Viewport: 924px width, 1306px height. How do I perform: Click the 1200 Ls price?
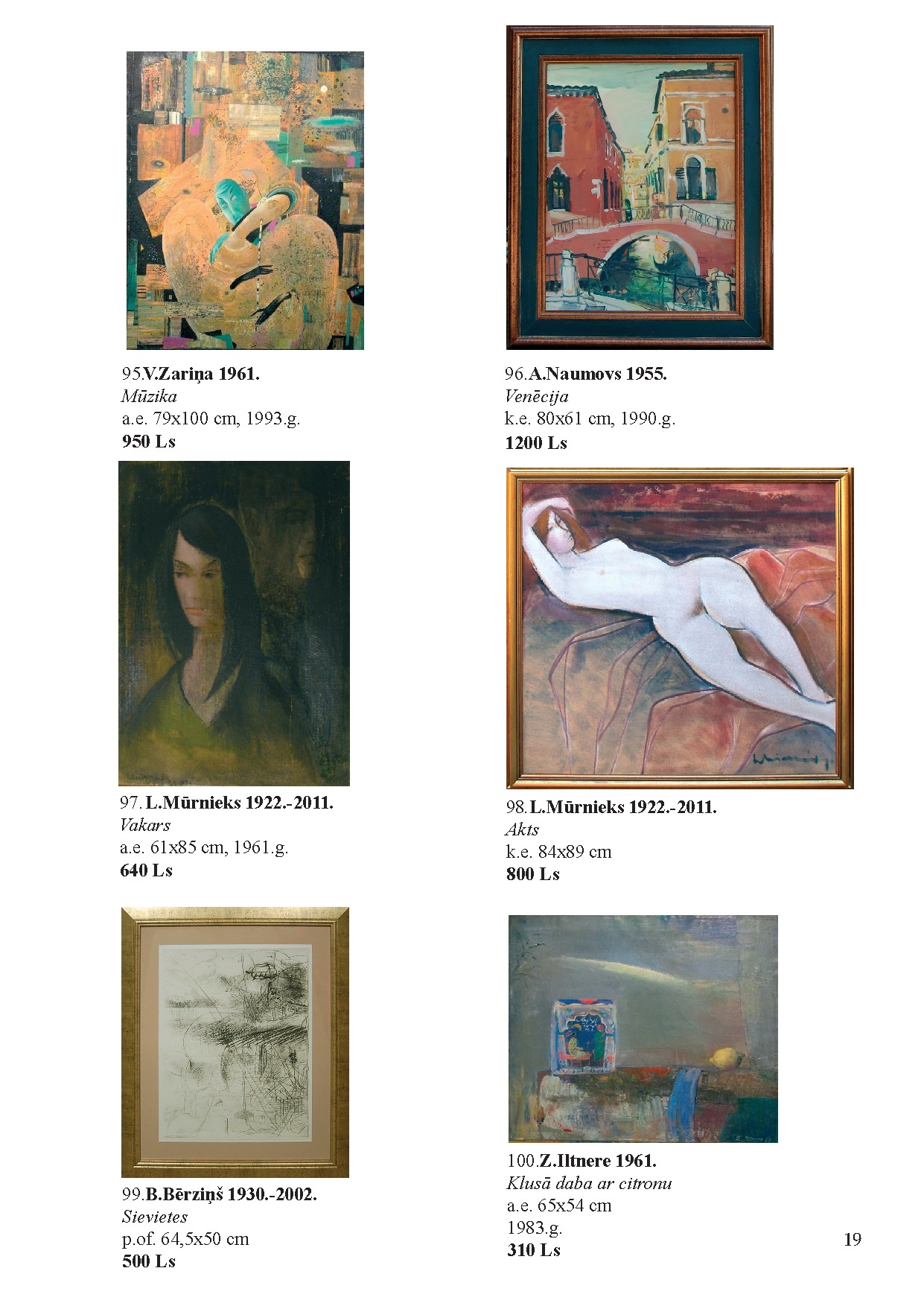point(536,443)
